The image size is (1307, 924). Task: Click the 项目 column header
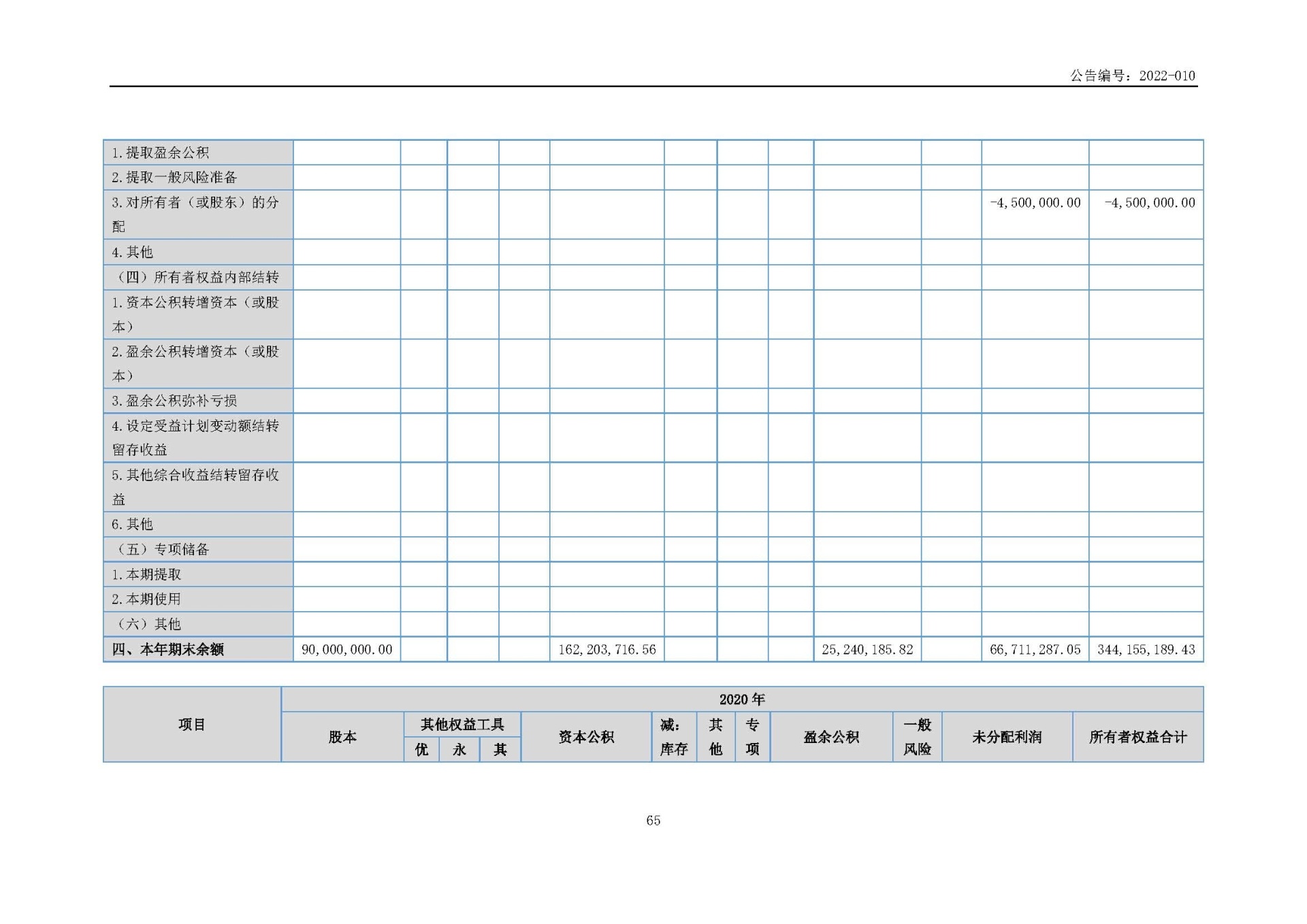pos(192,725)
